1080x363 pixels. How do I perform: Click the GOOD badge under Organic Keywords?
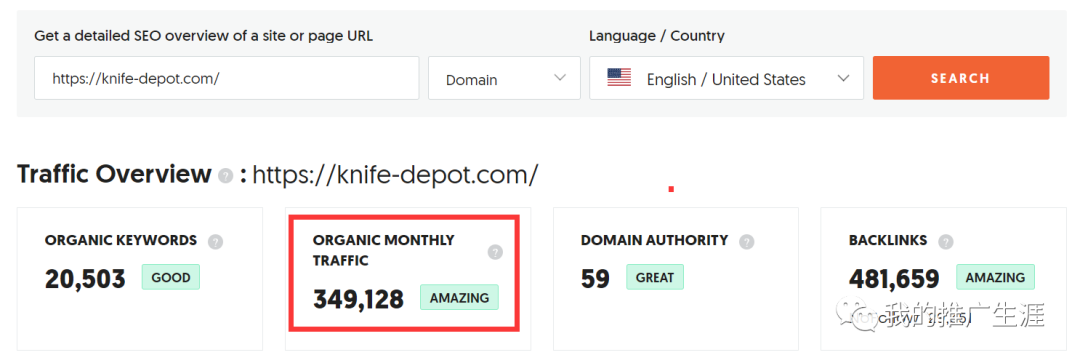tap(171, 278)
